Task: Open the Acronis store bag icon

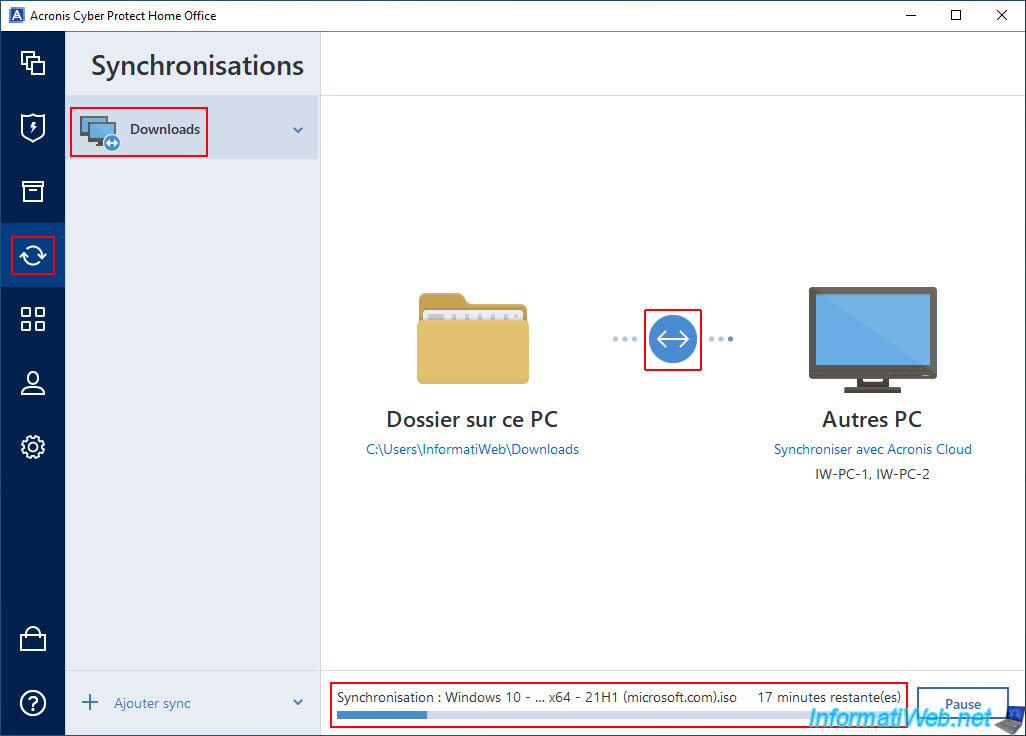Action: (x=33, y=639)
